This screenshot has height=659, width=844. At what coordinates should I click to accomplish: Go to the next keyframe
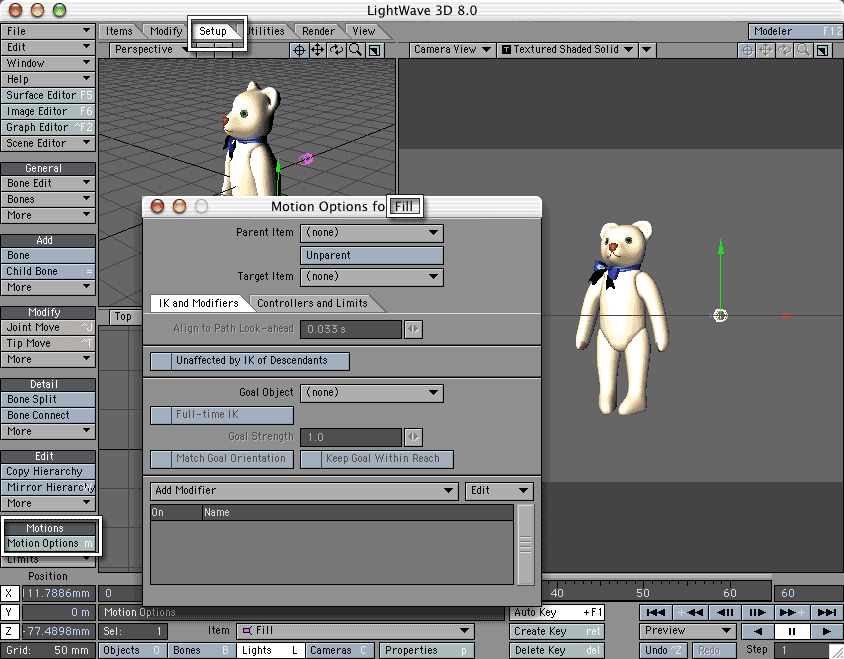[792, 612]
